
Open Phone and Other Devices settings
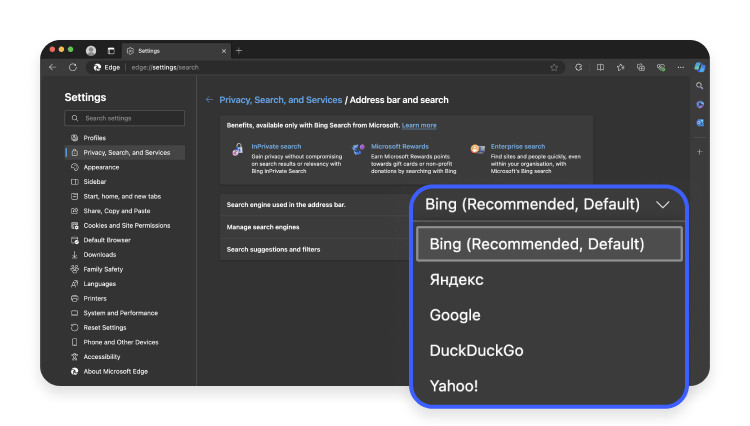coord(125,342)
